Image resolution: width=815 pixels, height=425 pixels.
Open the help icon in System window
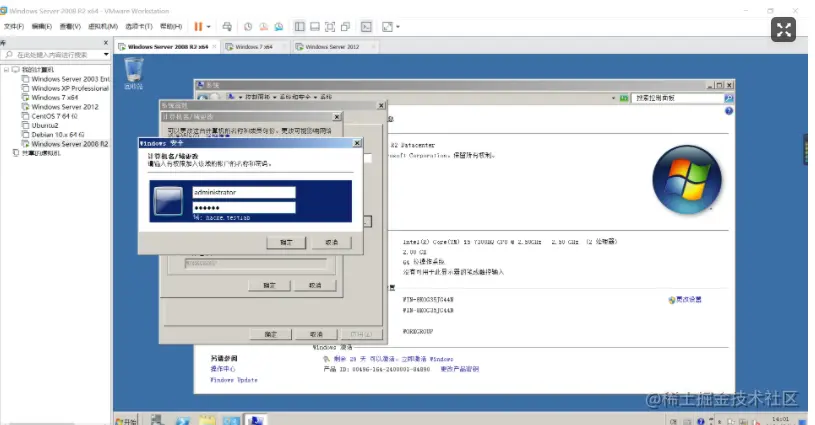click(729, 111)
